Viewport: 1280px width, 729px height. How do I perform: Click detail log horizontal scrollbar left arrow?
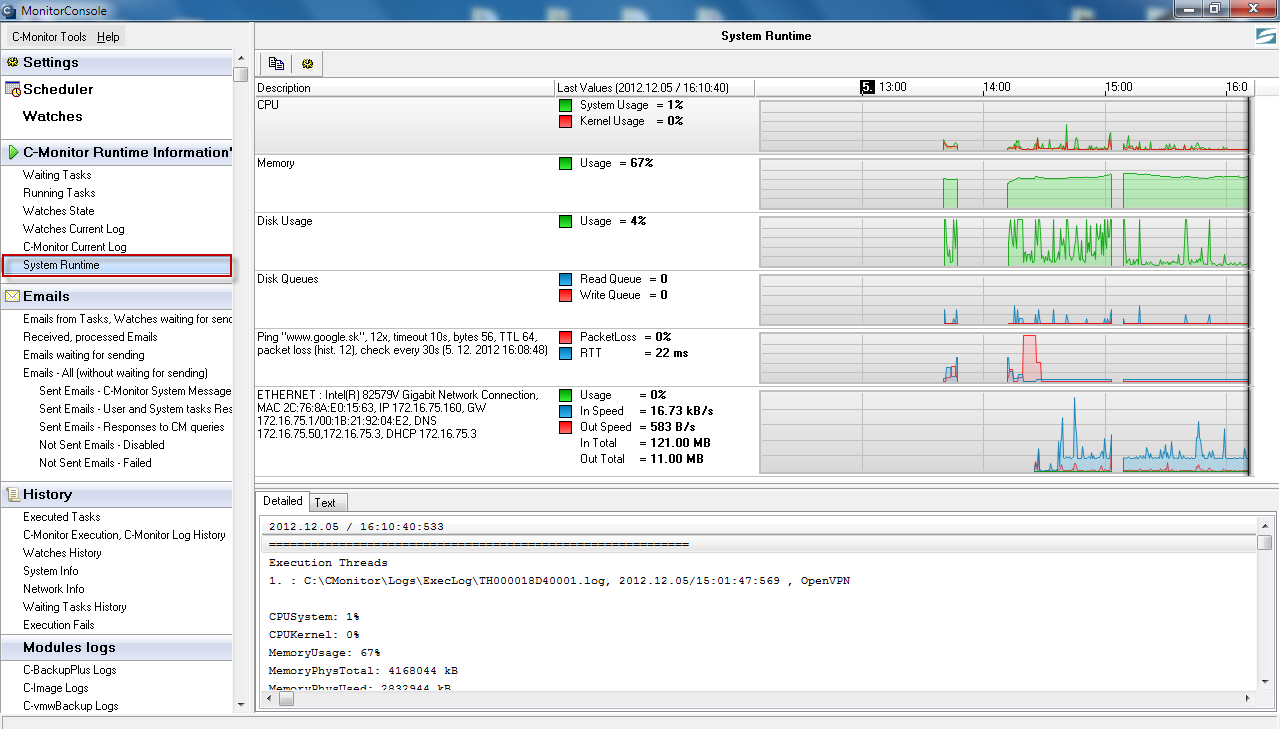(x=267, y=700)
